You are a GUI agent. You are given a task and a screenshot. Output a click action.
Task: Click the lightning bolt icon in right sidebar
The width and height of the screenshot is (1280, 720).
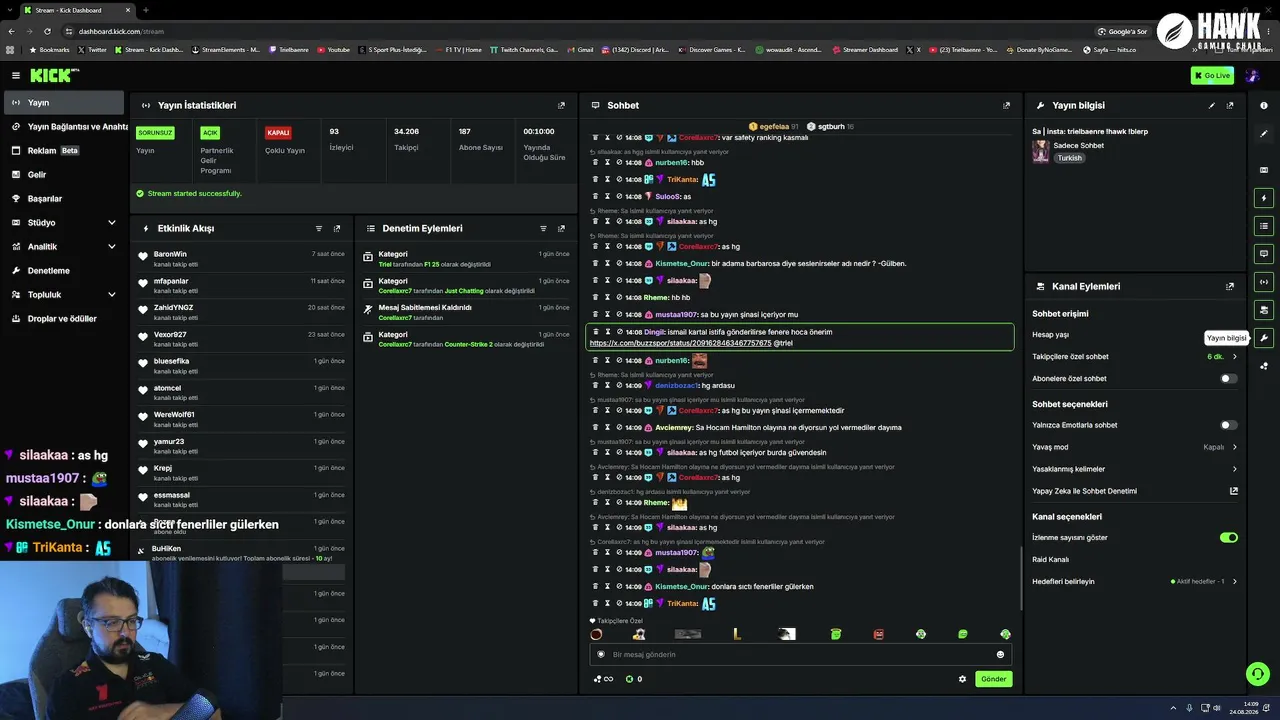1264,198
